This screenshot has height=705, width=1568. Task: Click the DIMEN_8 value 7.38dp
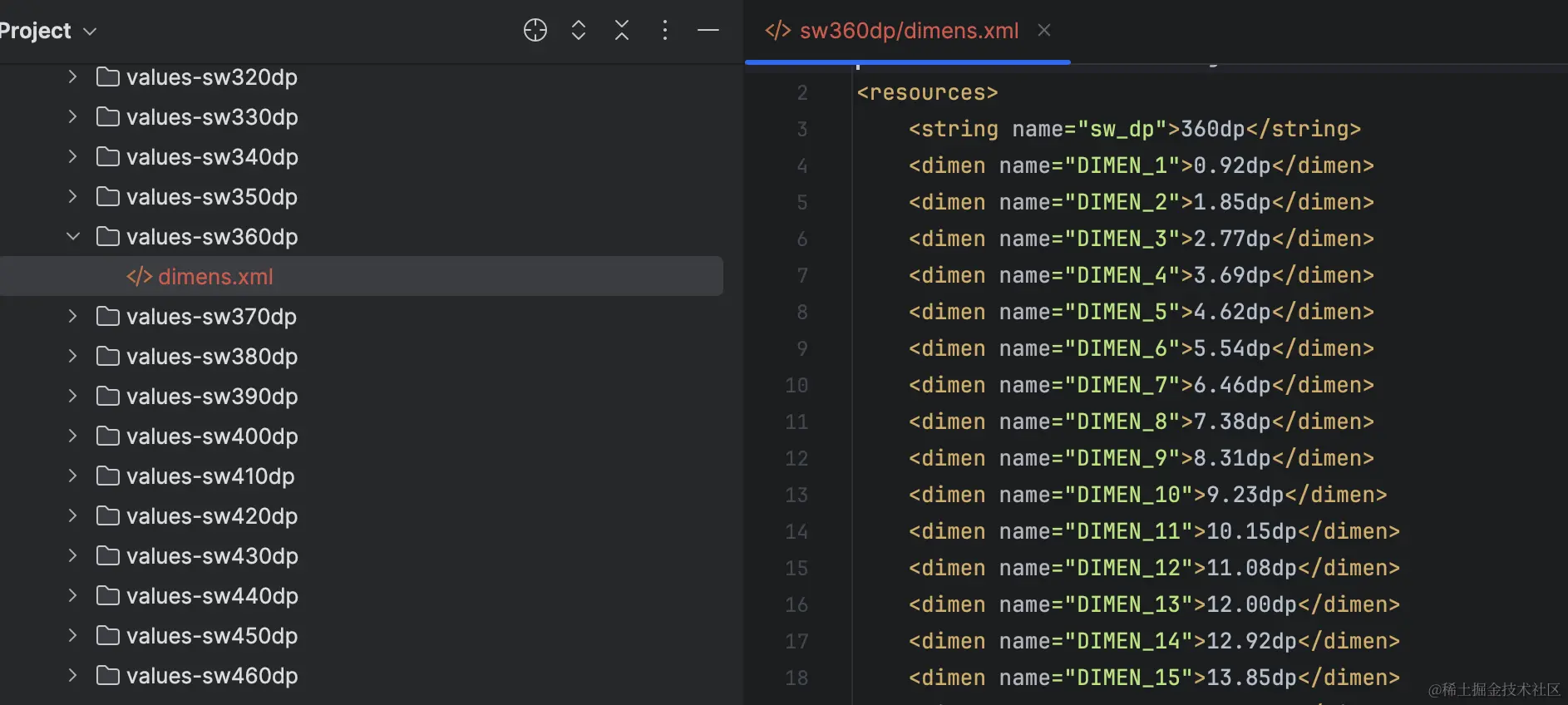(1232, 422)
